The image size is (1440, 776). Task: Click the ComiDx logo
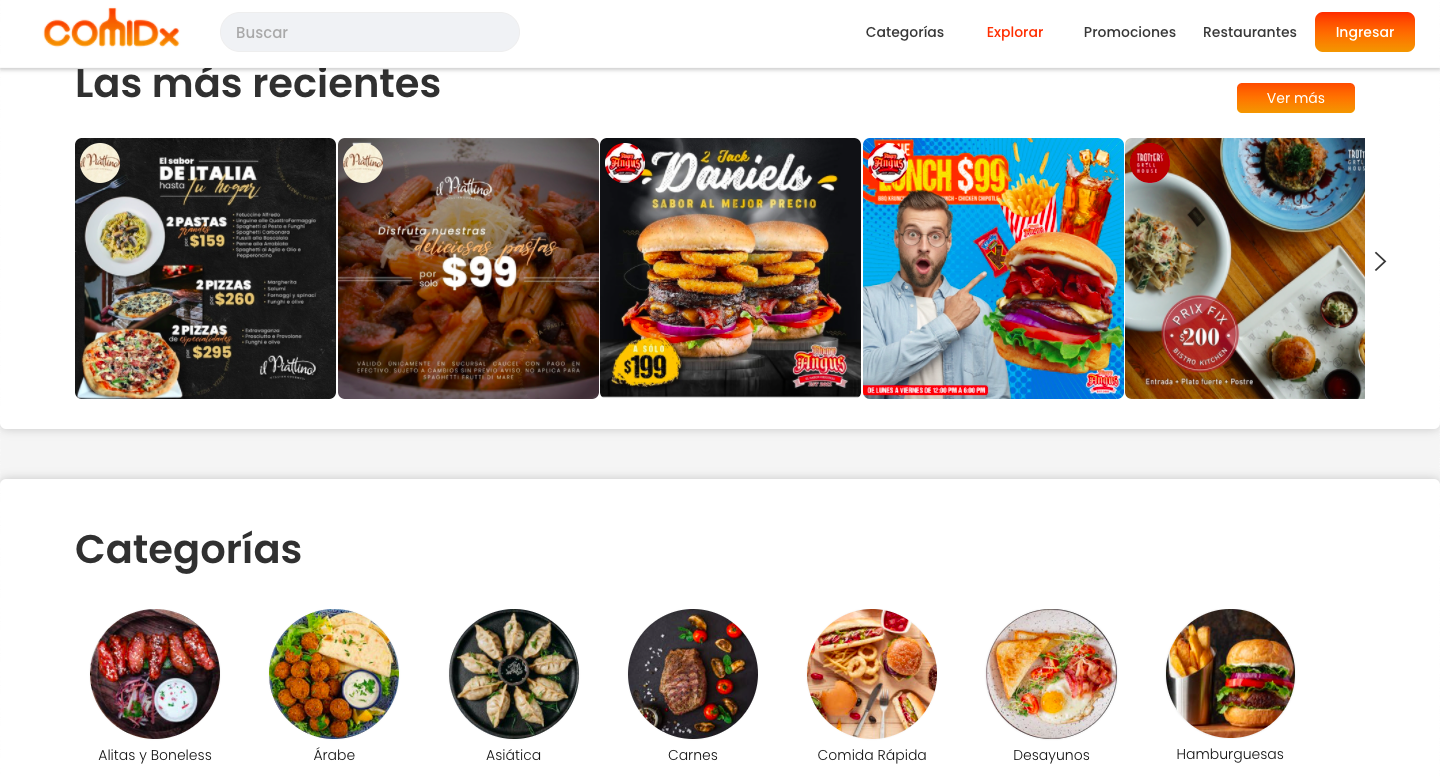111,29
